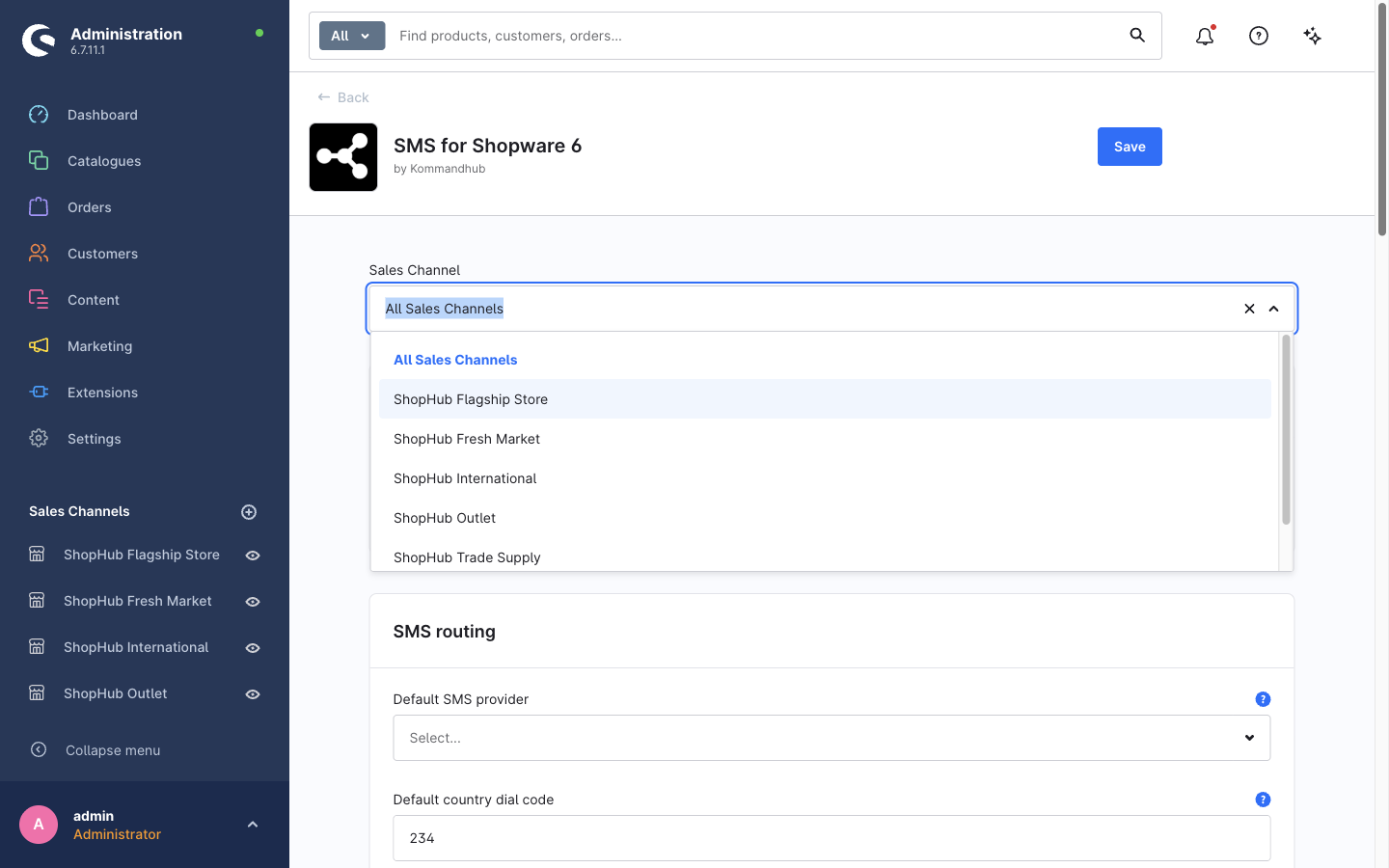Click the admin avatar

click(39, 825)
